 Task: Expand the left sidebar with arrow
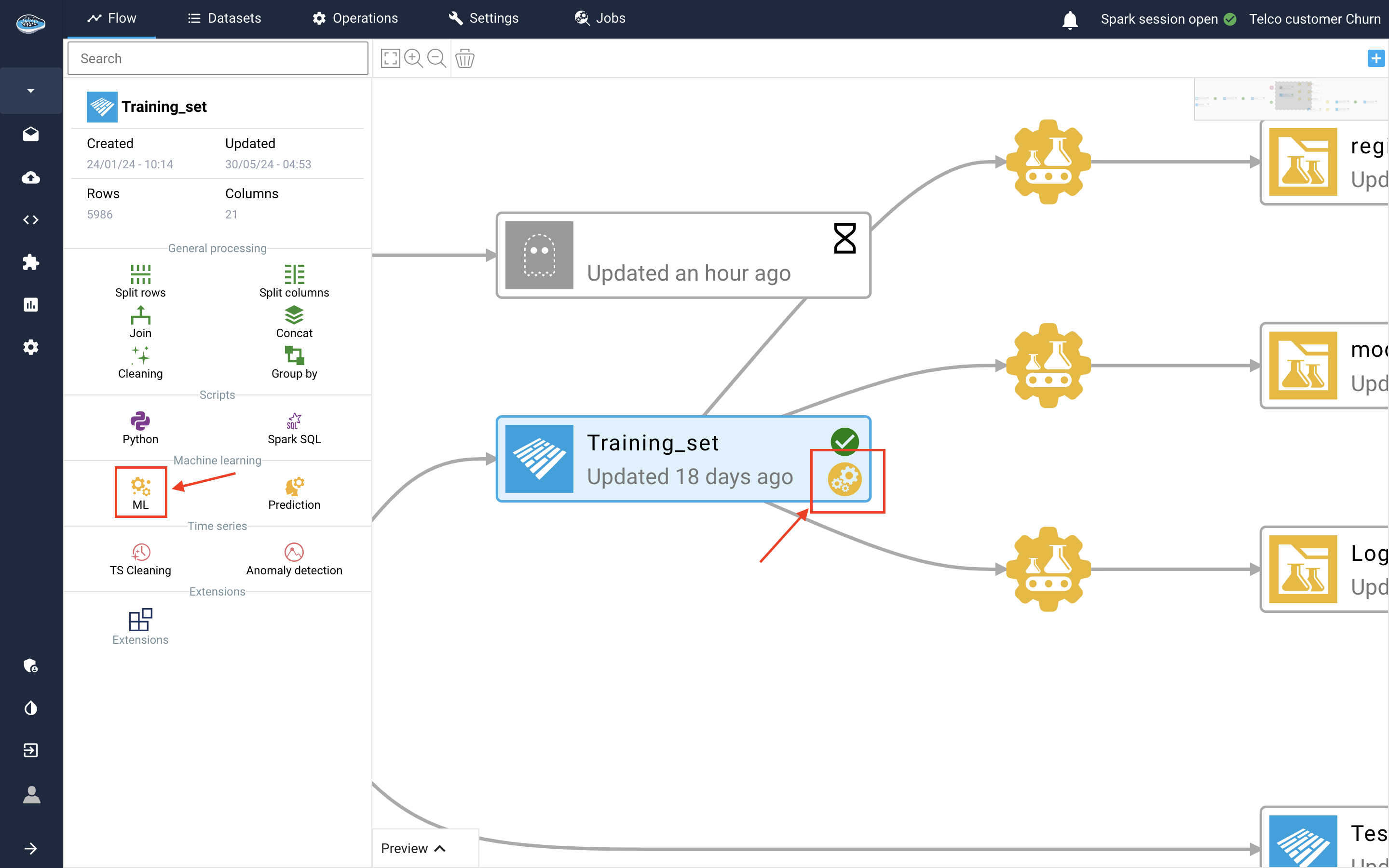pyautogui.click(x=31, y=849)
